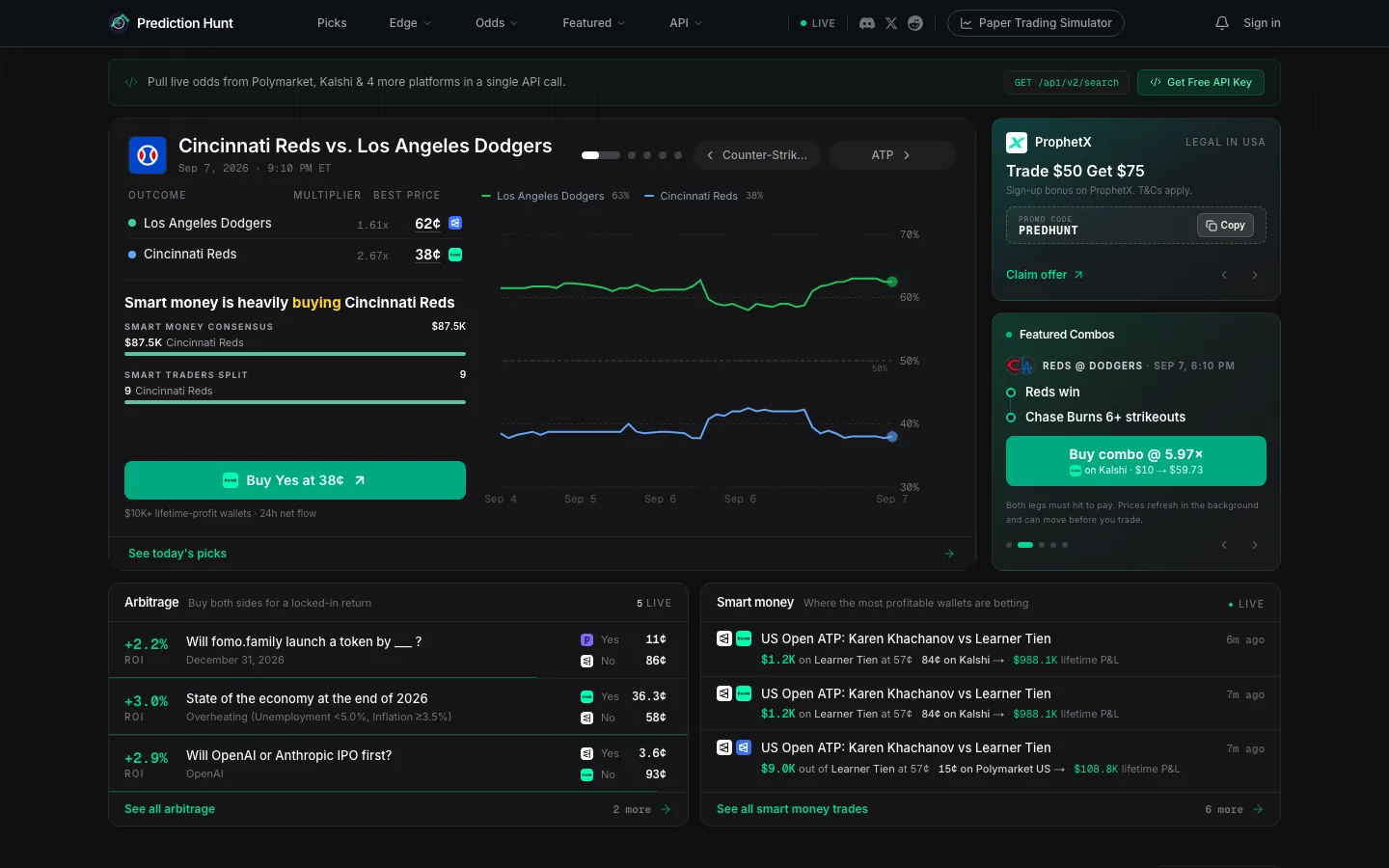The image size is (1389, 868).
Task: Open the Paper Trading Simulator
Action: pos(1036,23)
